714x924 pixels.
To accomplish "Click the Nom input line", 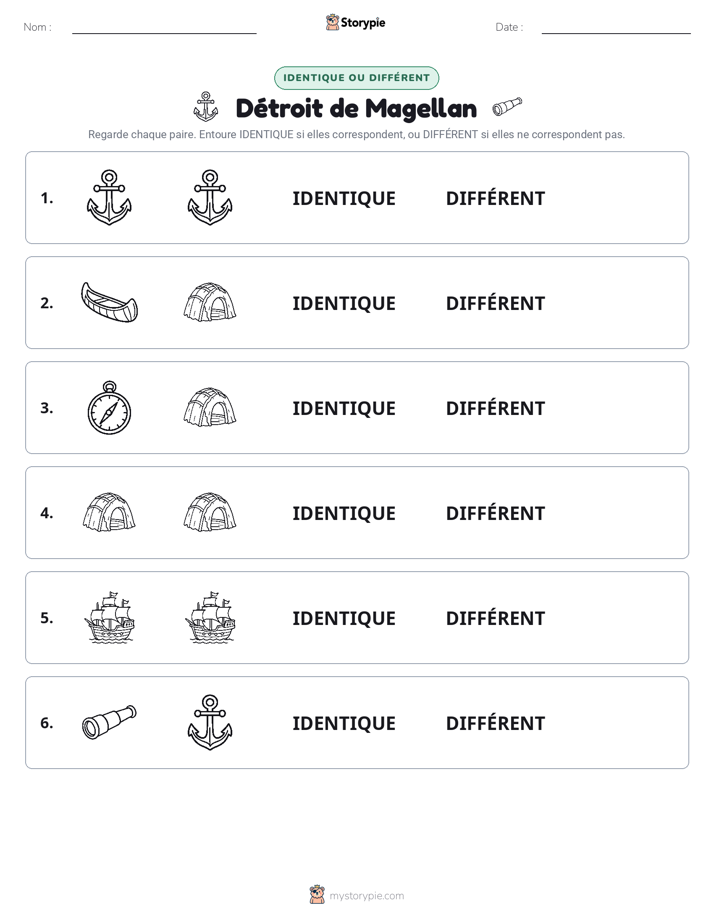I will click(x=164, y=28).
